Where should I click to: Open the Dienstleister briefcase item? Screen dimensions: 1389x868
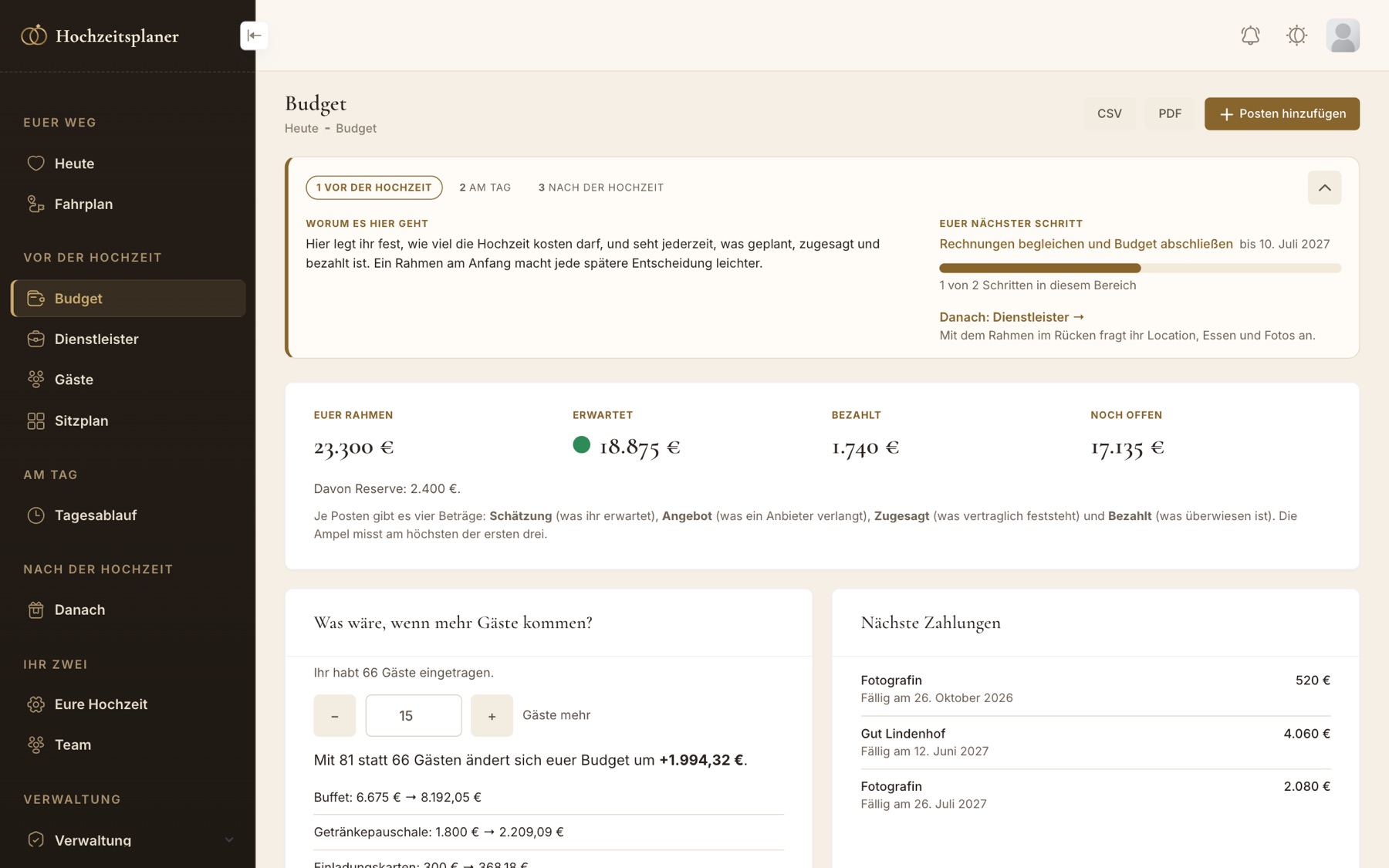(128, 339)
